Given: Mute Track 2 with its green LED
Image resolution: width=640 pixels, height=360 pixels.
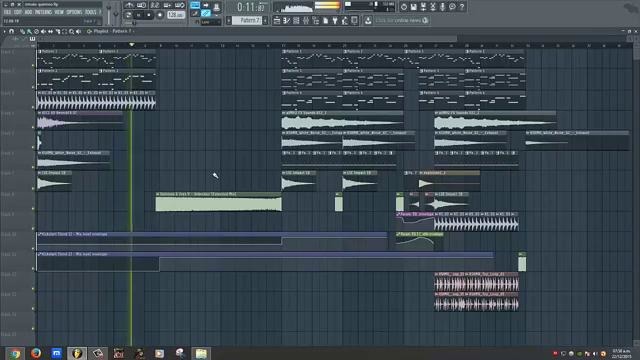Looking at the screenshot, I should [x=33, y=87].
